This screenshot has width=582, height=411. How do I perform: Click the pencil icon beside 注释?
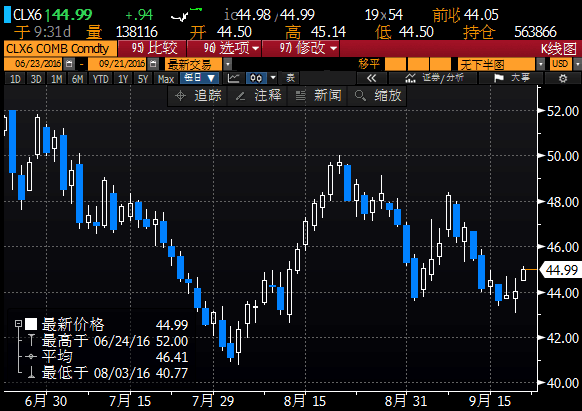coord(240,96)
